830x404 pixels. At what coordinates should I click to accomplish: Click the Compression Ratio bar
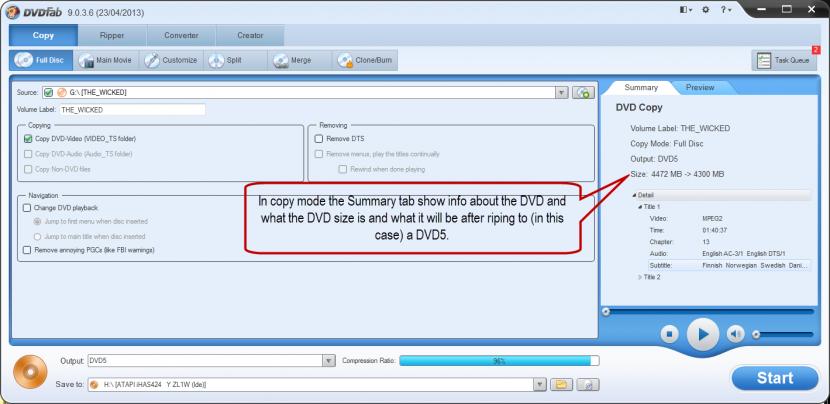pos(499,361)
